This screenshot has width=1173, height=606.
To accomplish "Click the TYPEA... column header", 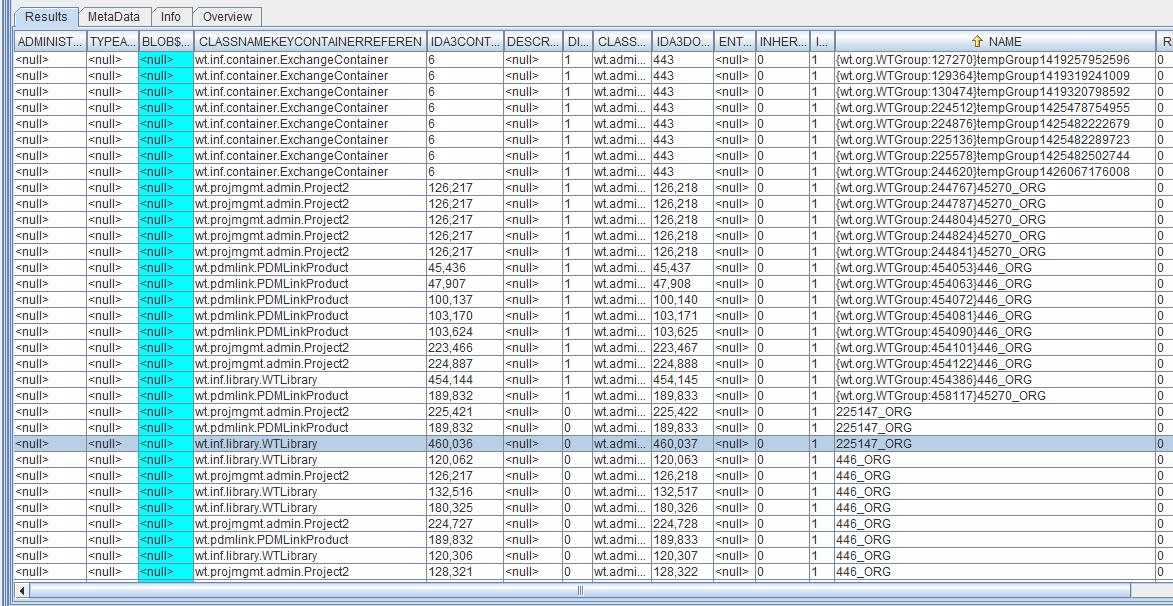I will 113,42.
